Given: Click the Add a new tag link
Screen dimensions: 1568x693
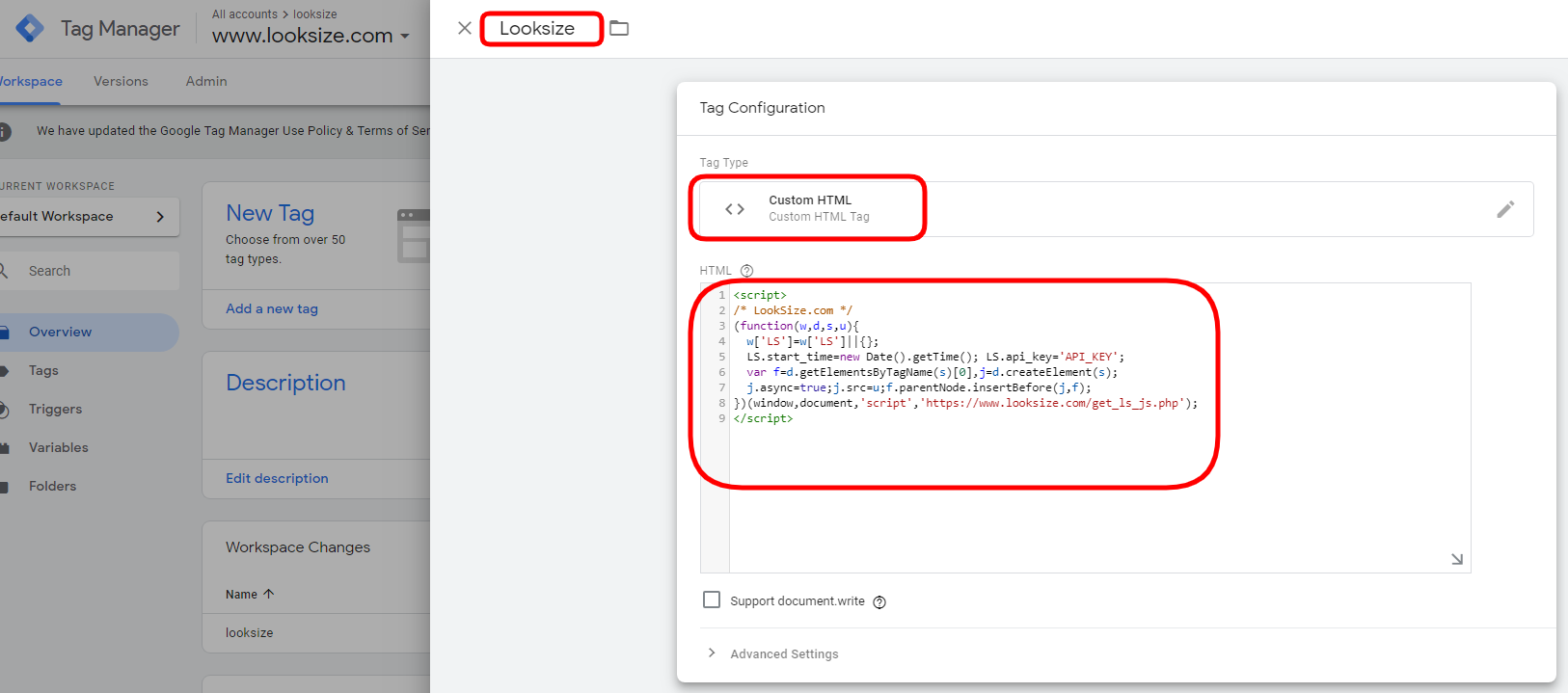Looking at the screenshot, I should click(x=272, y=308).
